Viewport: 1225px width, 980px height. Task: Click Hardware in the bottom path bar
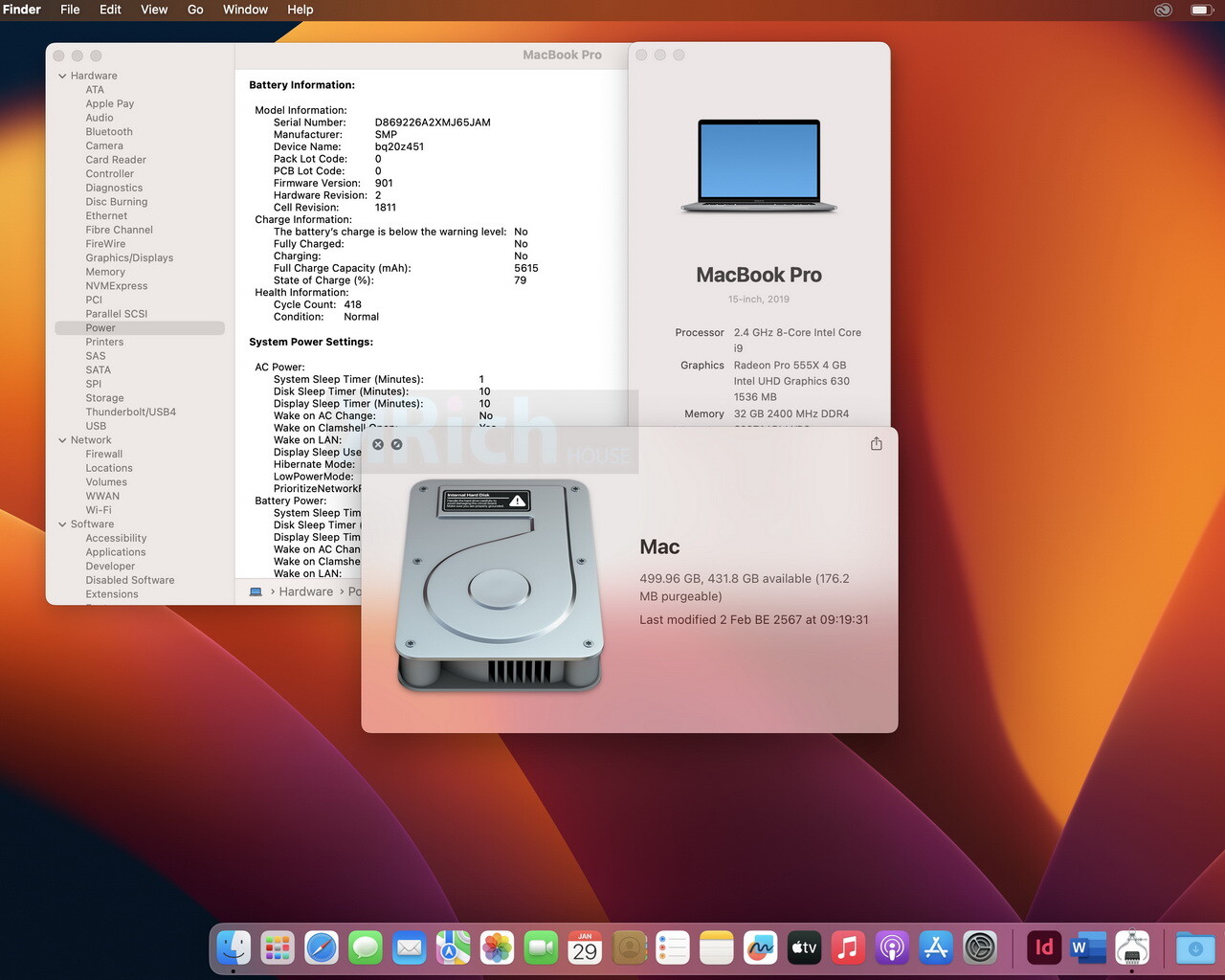pyautogui.click(x=306, y=591)
